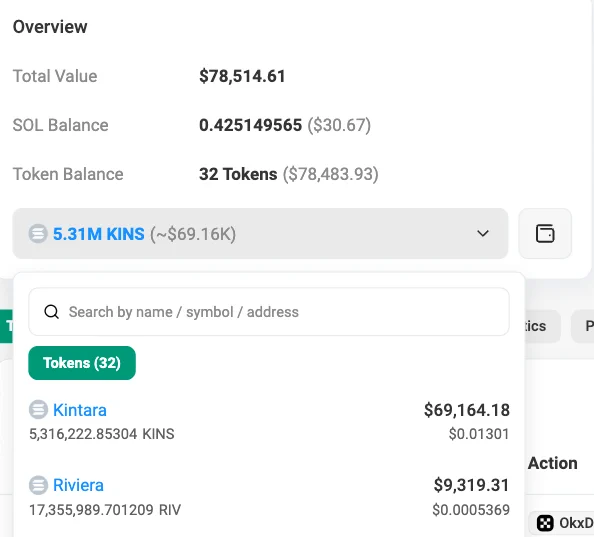Screen dimensions: 594x537
Task: Select the Total Value $78,514.61 figure
Action: (242, 76)
